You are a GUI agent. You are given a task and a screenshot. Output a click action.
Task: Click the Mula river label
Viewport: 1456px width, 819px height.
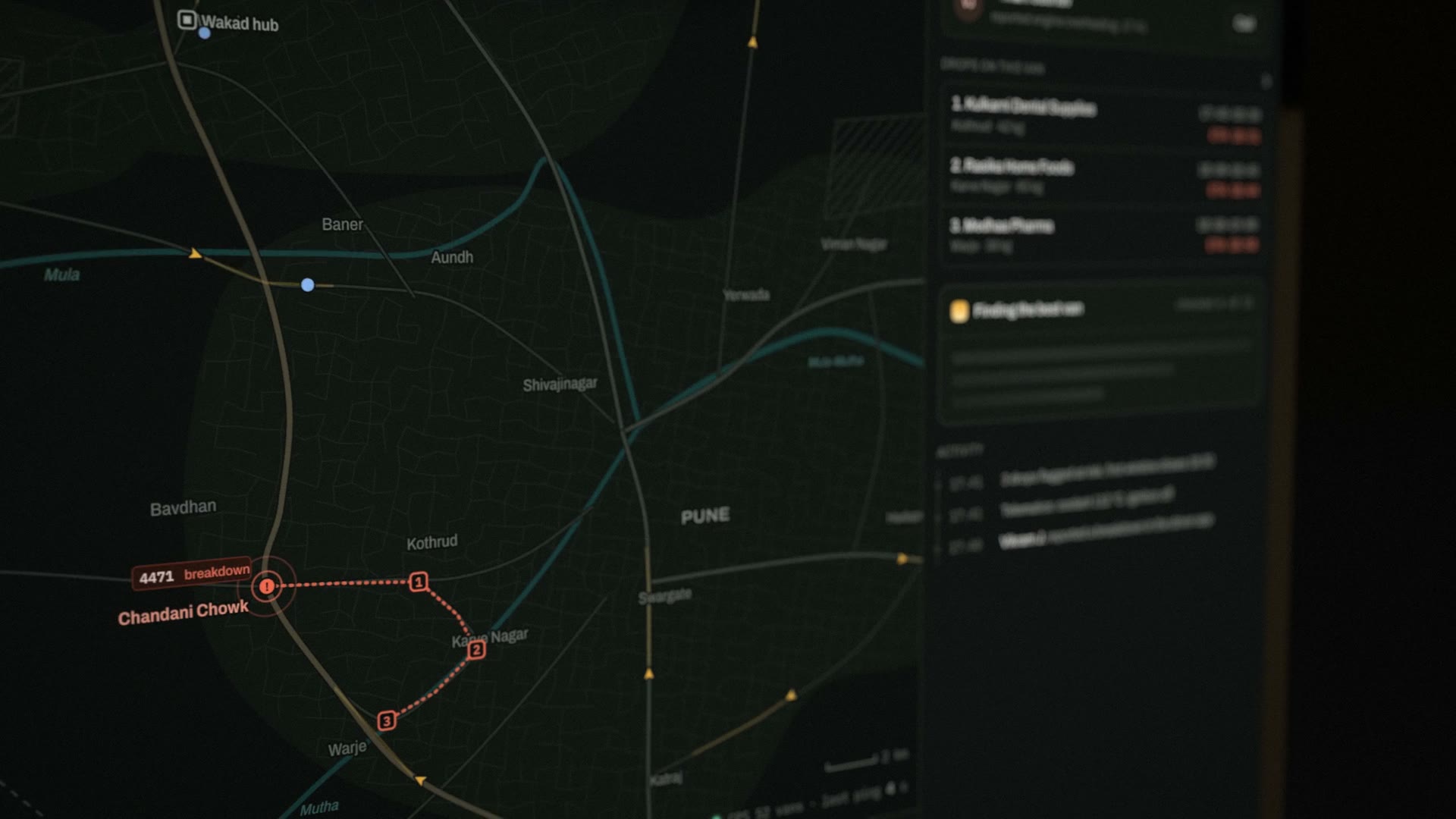click(x=61, y=275)
